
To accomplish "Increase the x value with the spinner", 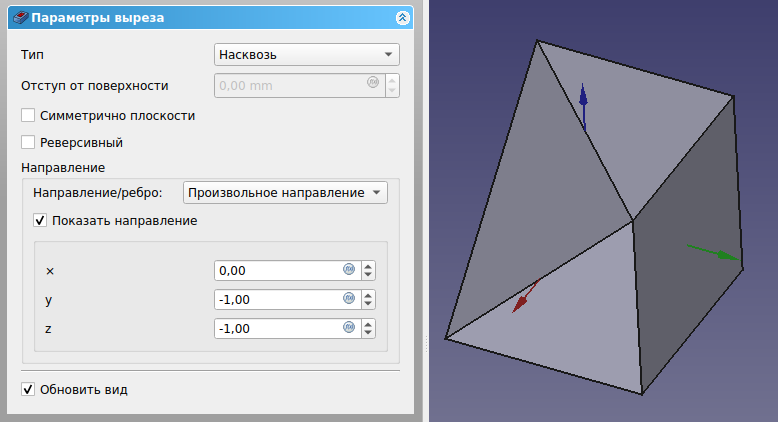I will (368, 267).
